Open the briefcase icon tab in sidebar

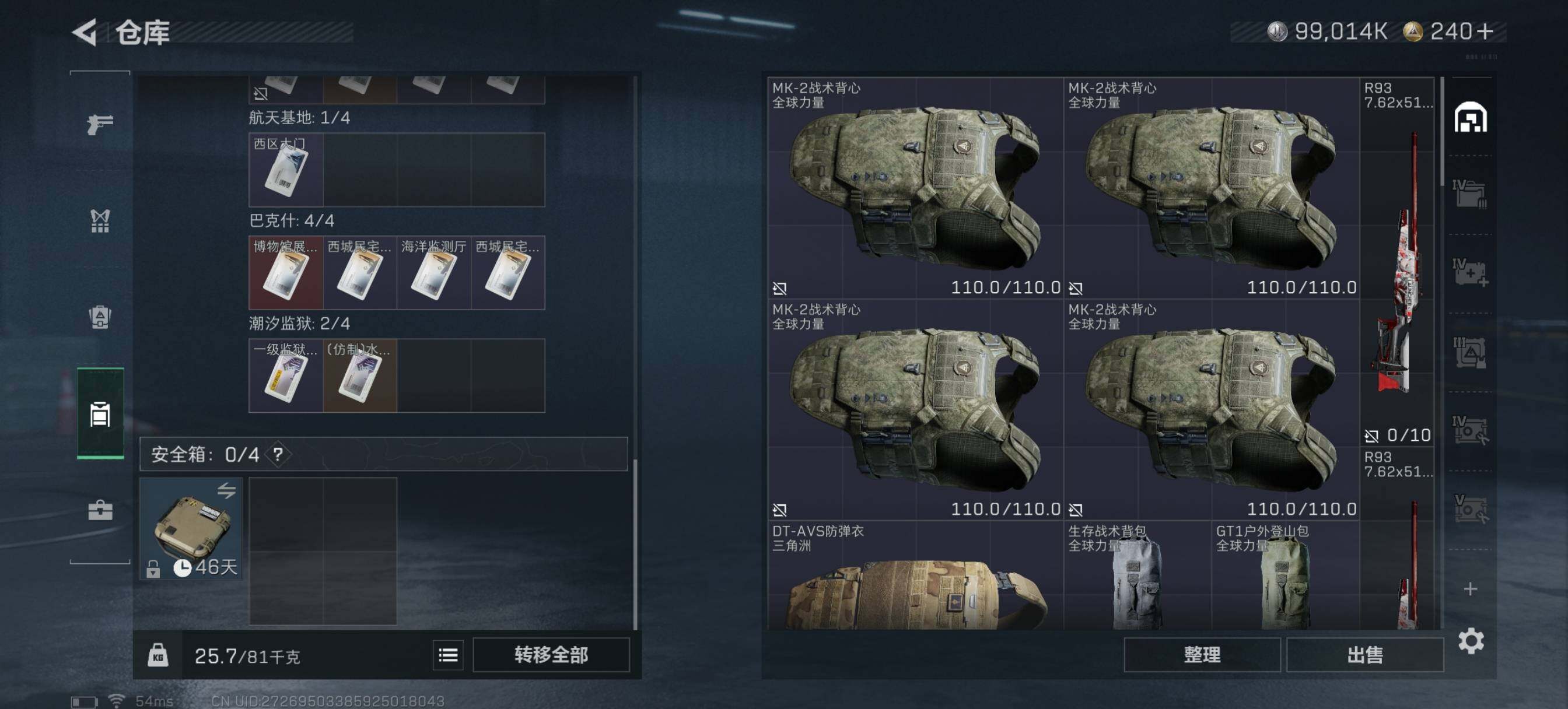[100, 510]
